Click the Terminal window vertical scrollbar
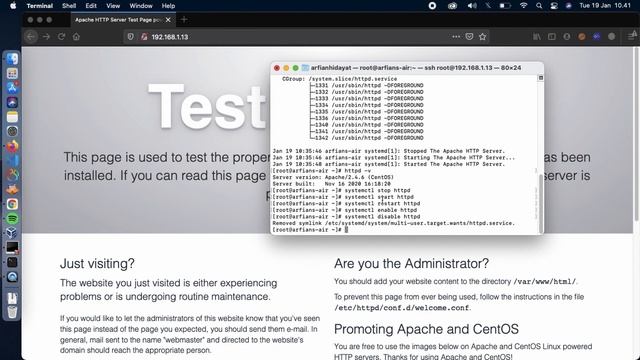The width and height of the screenshot is (640, 360). pos(541,203)
